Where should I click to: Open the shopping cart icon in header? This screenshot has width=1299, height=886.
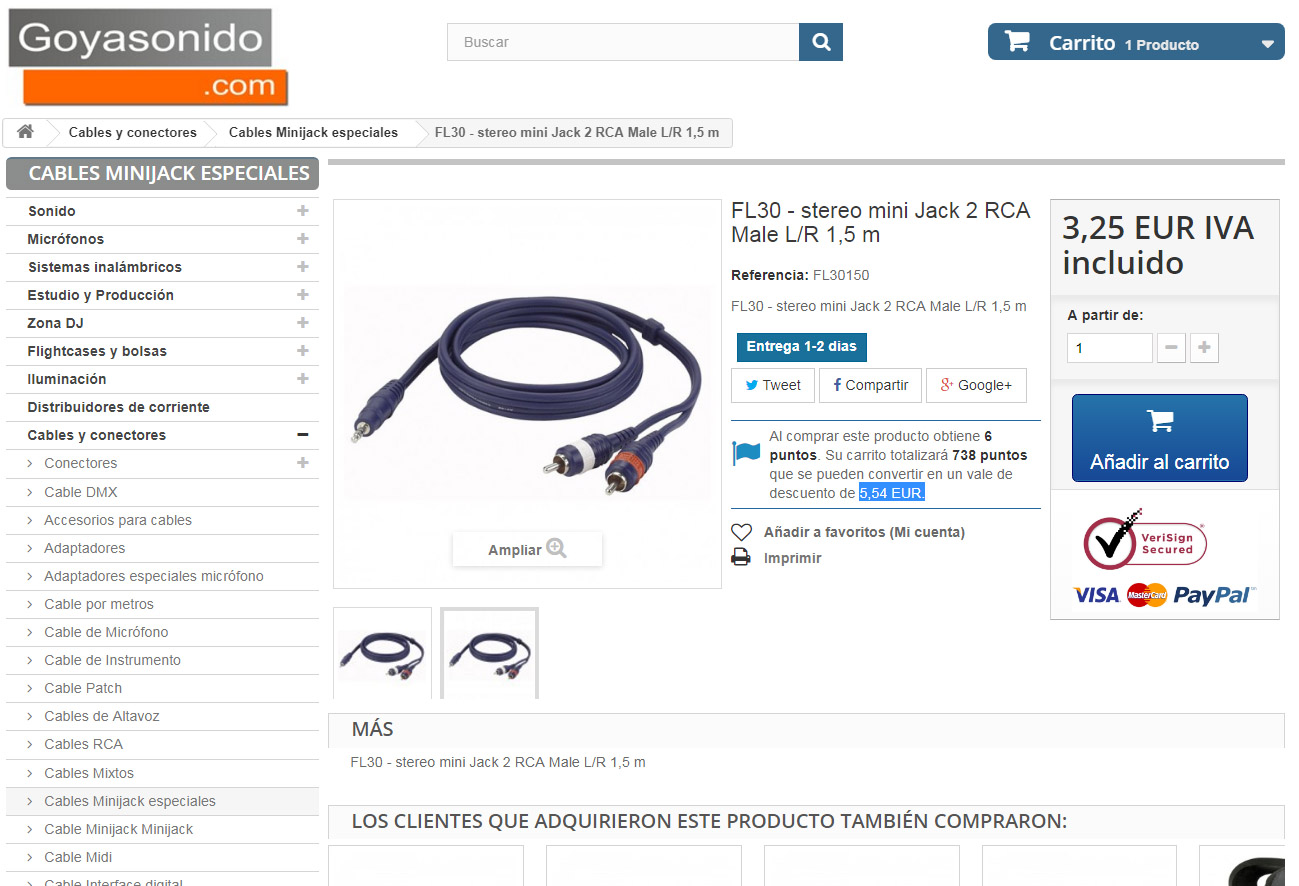pos(1017,42)
